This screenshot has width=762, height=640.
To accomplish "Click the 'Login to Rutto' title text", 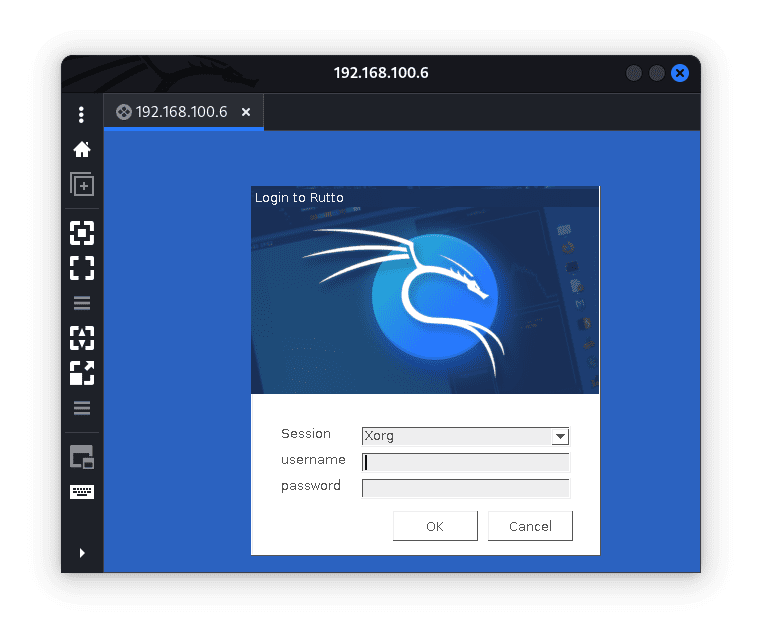I will [299, 198].
